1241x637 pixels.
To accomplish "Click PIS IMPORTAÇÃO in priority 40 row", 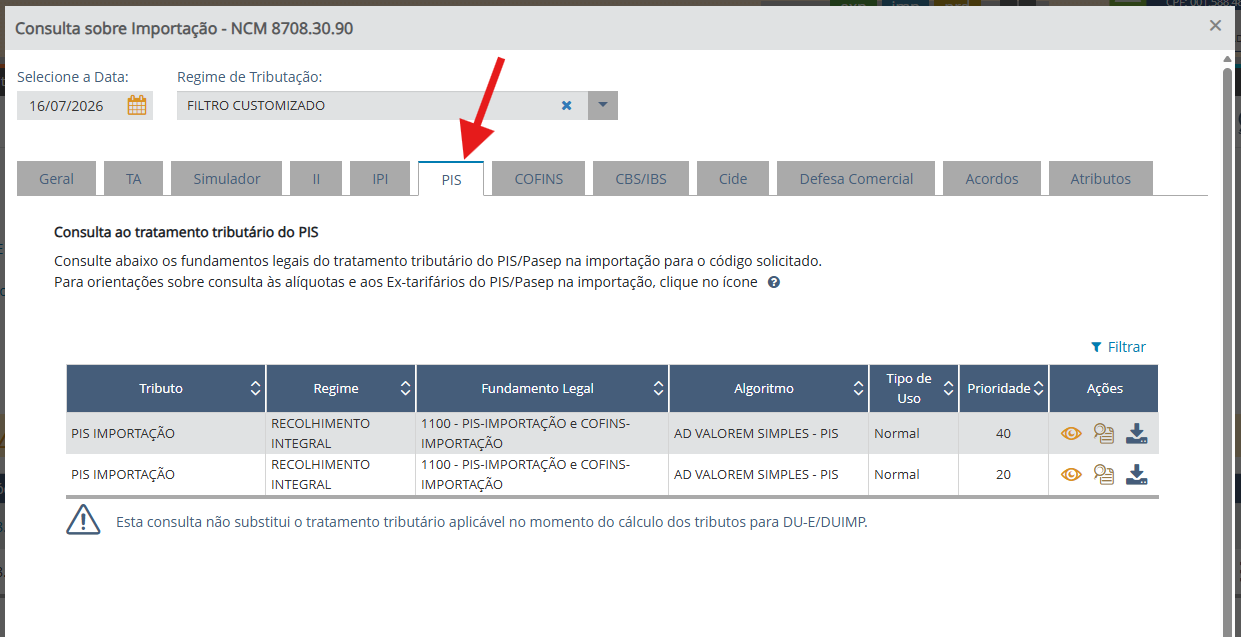I will pyautogui.click(x=123, y=434).
